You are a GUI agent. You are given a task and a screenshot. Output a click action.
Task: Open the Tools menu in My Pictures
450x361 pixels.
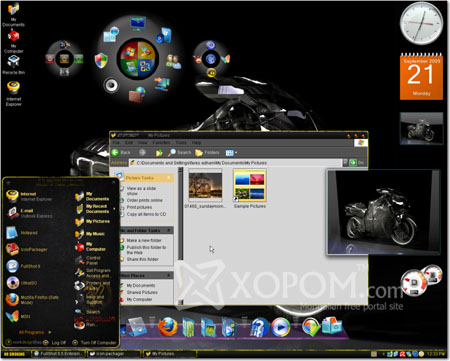pos(181,142)
